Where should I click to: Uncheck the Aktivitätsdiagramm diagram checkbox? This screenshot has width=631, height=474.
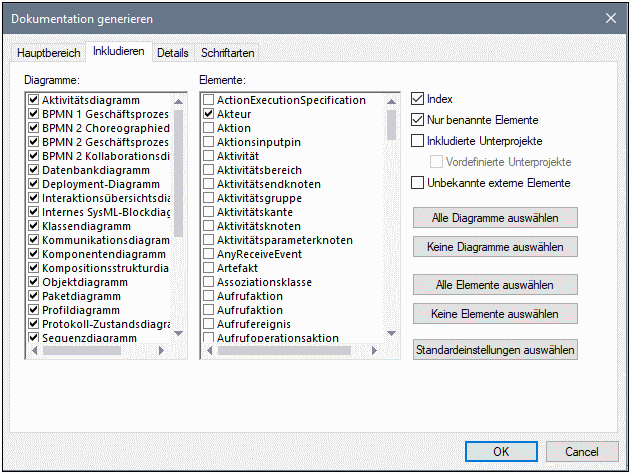pos(35,101)
